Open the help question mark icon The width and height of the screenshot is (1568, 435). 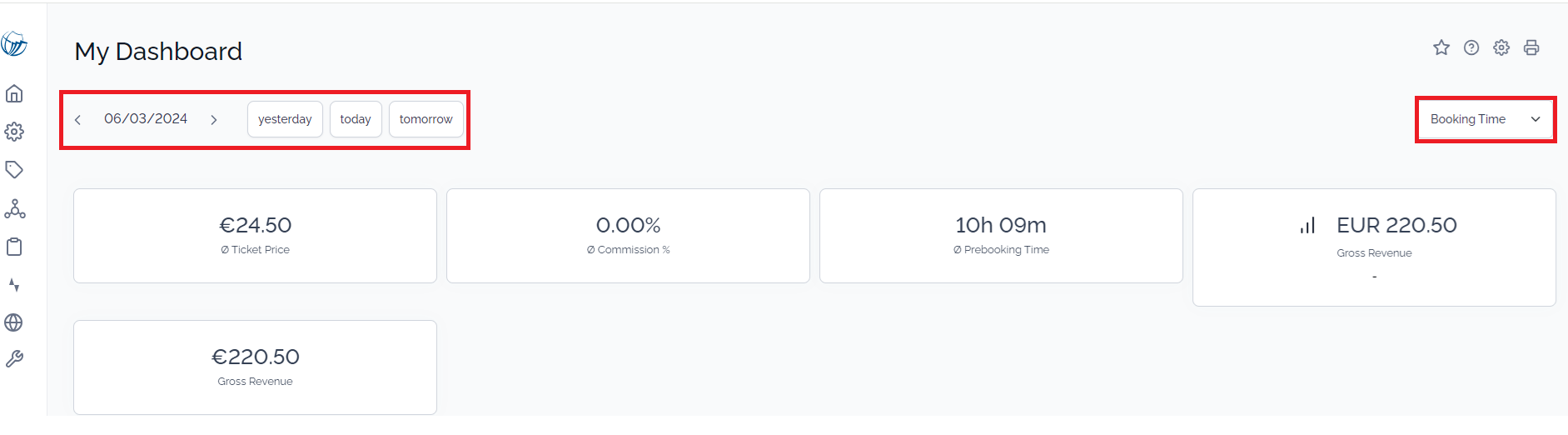(x=1471, y=47)
